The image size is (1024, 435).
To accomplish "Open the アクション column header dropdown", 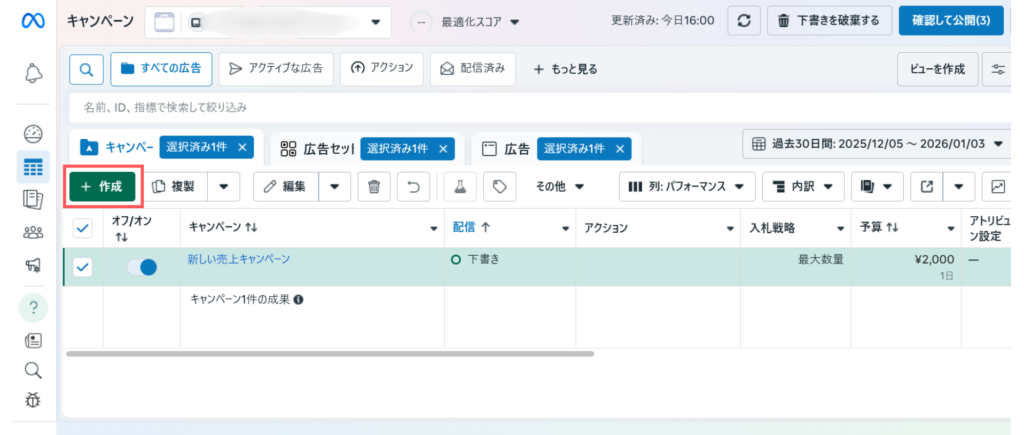I will coord(730,229).
